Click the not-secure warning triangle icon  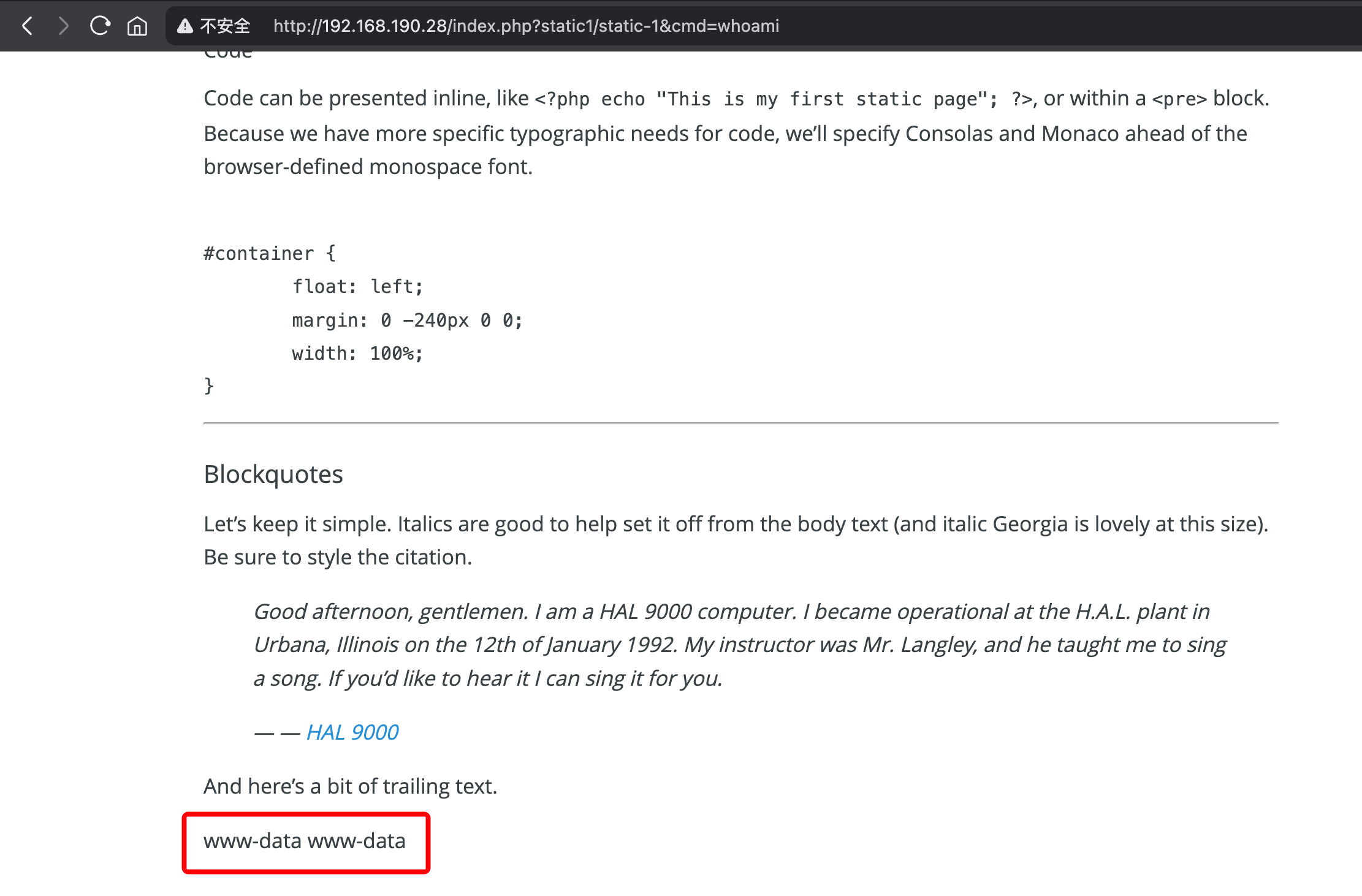tap(185, 26)
